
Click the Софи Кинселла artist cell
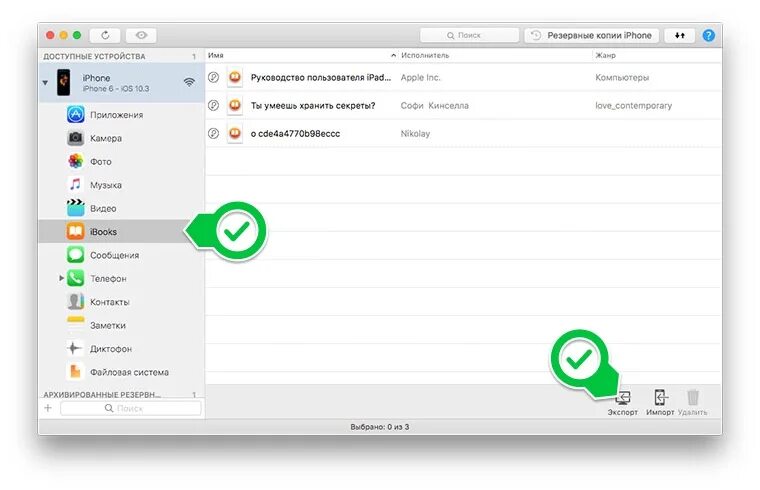434,106
